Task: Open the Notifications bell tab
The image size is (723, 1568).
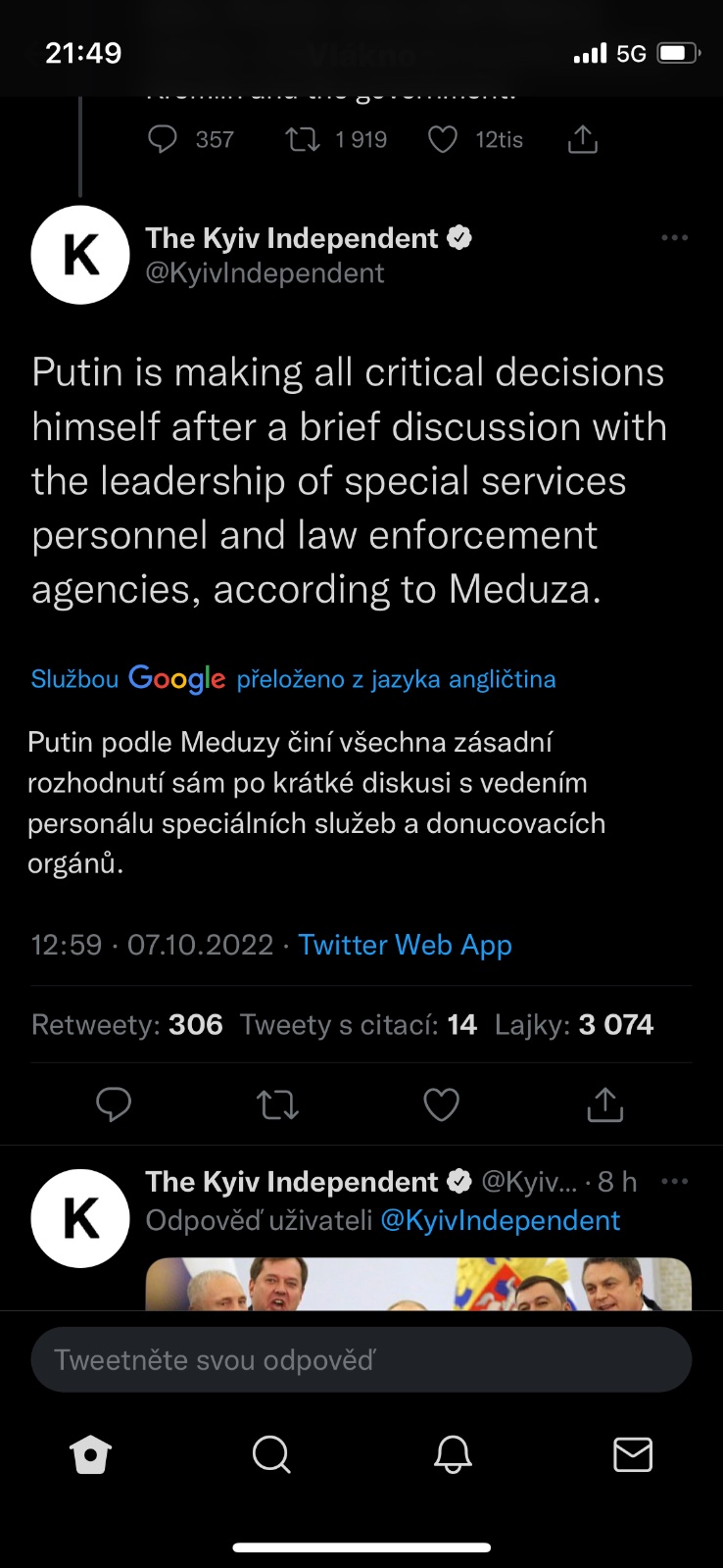Action: [x=453, y=1455]
